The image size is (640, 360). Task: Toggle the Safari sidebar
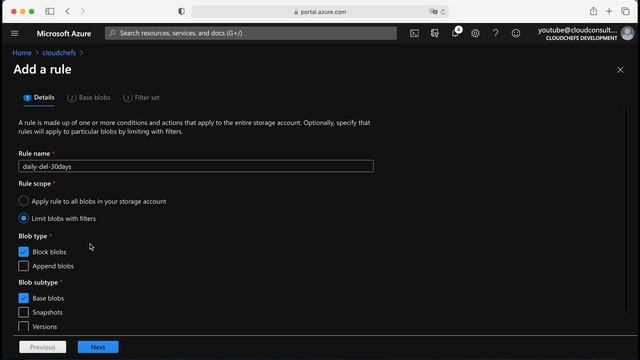pos(50,11)
